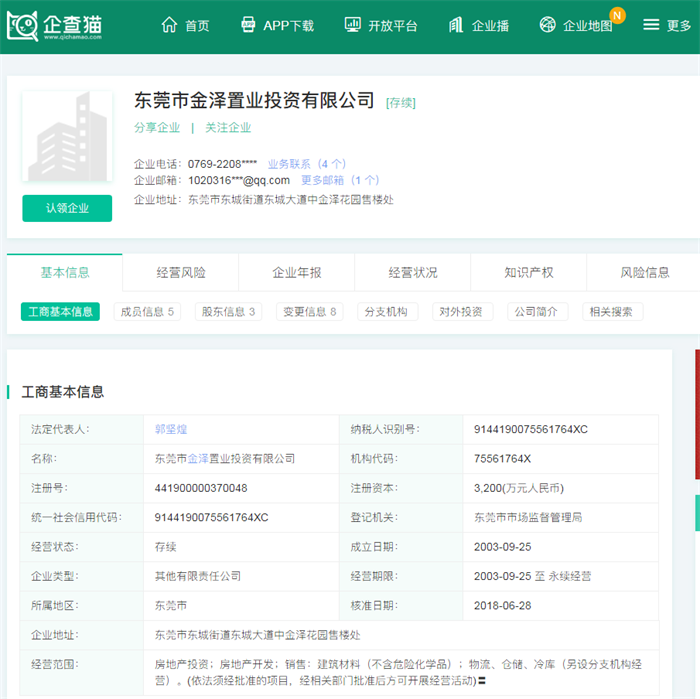Click the 分享企业 link
The width and height of the screenshot is (700, 699).
click(x=157, y=128)
